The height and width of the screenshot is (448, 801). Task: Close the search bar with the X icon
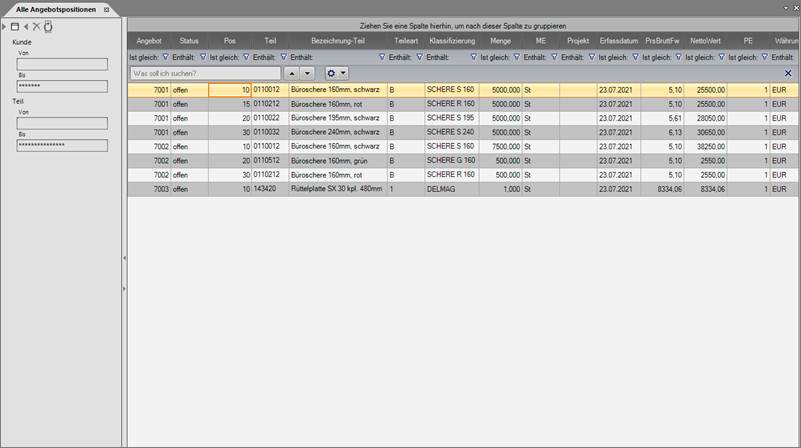point(788,73)
